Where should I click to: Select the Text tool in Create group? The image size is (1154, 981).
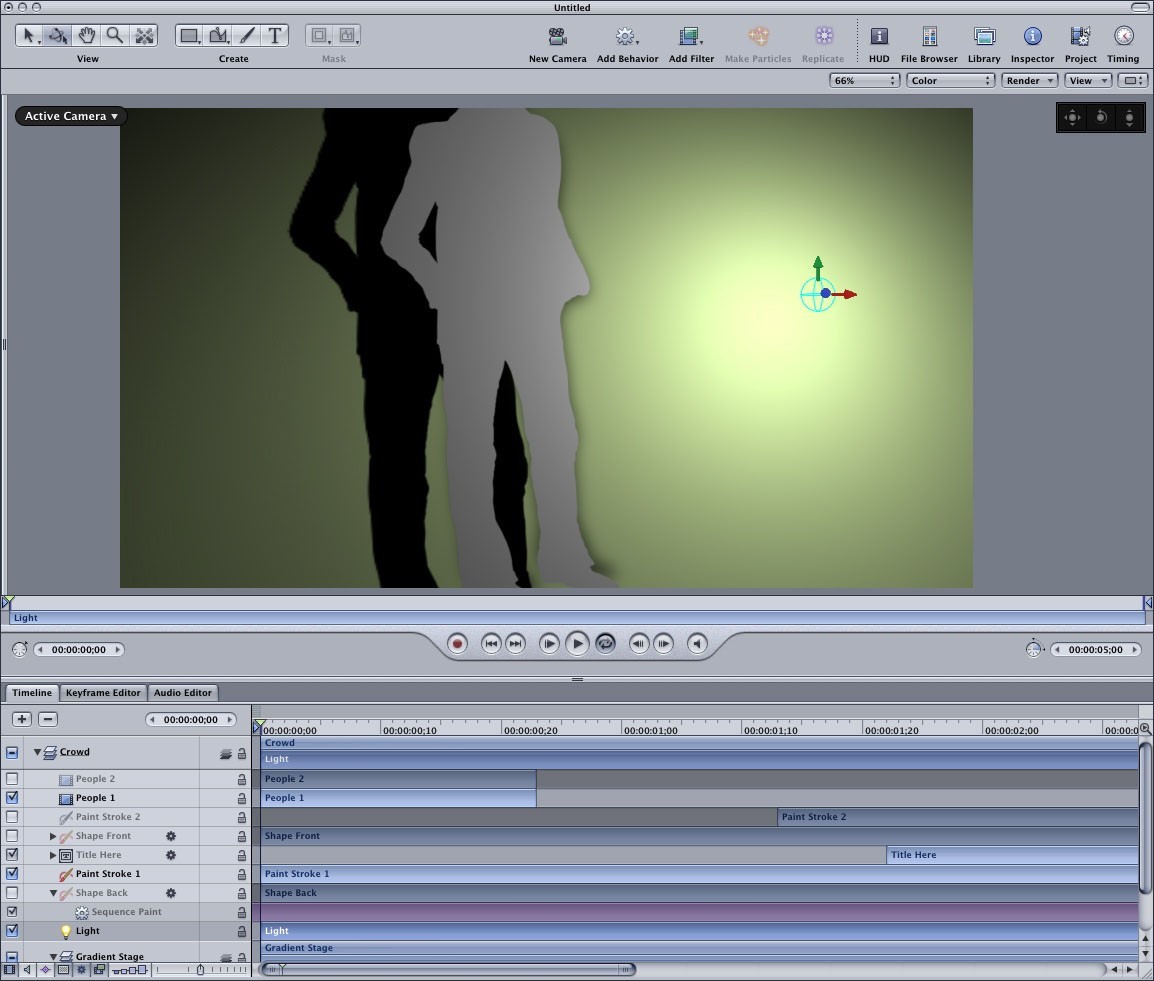(275, 35)
